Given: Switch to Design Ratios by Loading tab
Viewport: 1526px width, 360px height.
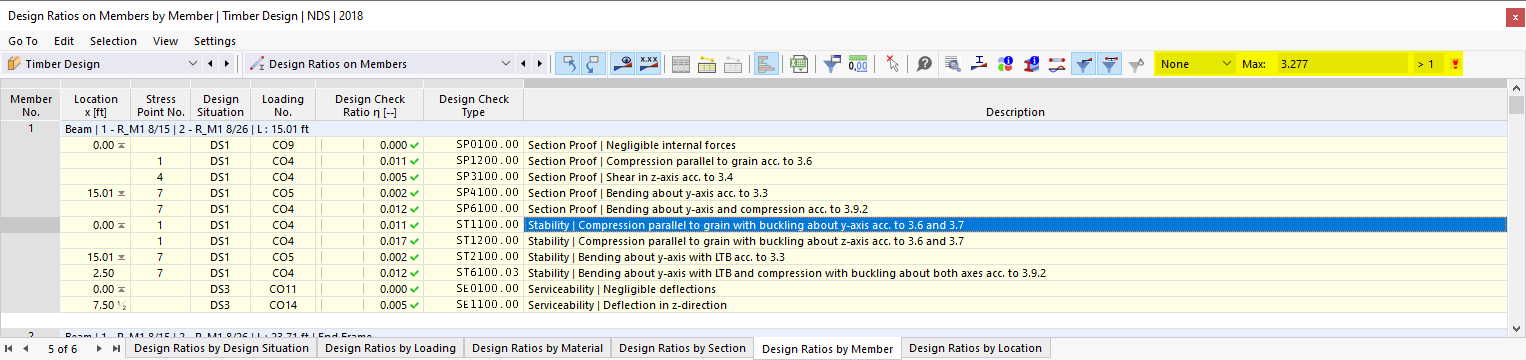Looking at the screenshot, I should point(390,348).
